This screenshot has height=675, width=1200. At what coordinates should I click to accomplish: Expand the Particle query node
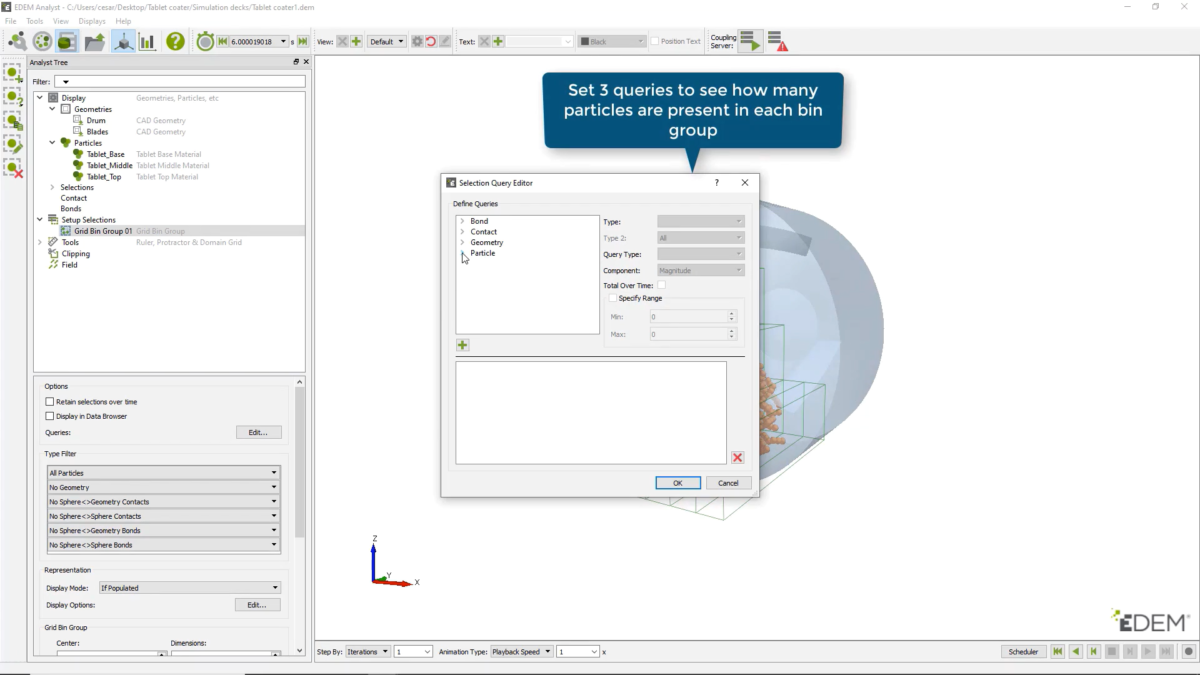coord(462,253)
